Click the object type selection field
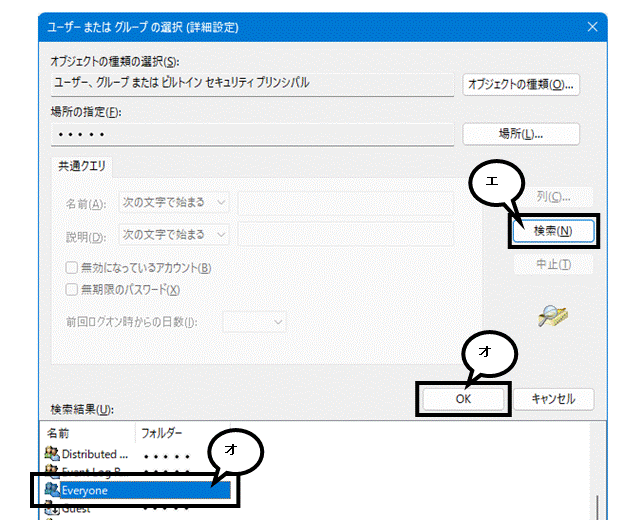Screen dimensions: 642x520 click(x=252, y=84)
